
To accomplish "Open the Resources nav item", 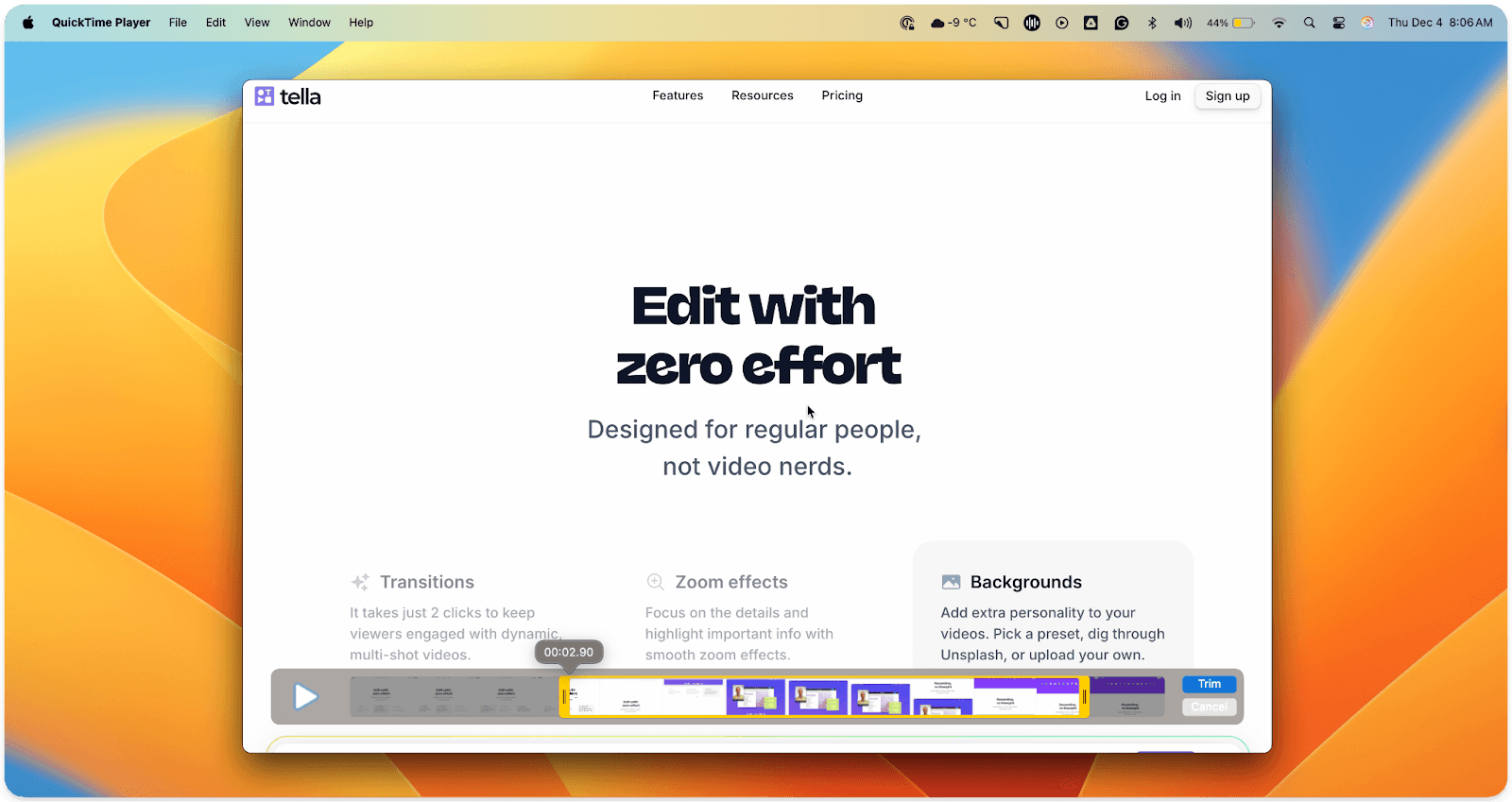I will [762, 95].
